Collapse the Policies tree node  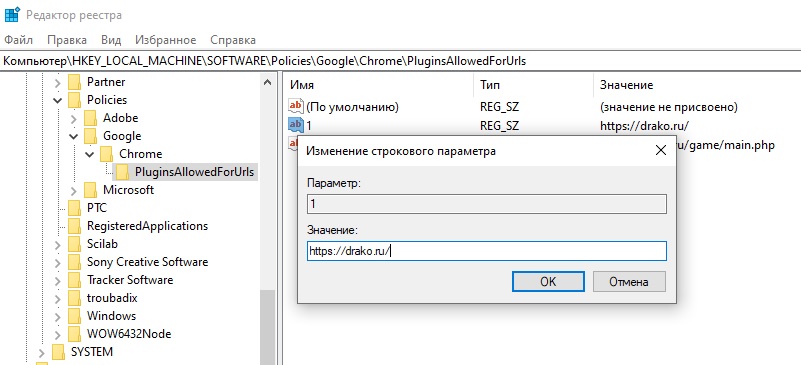click(x=58, y=100)
